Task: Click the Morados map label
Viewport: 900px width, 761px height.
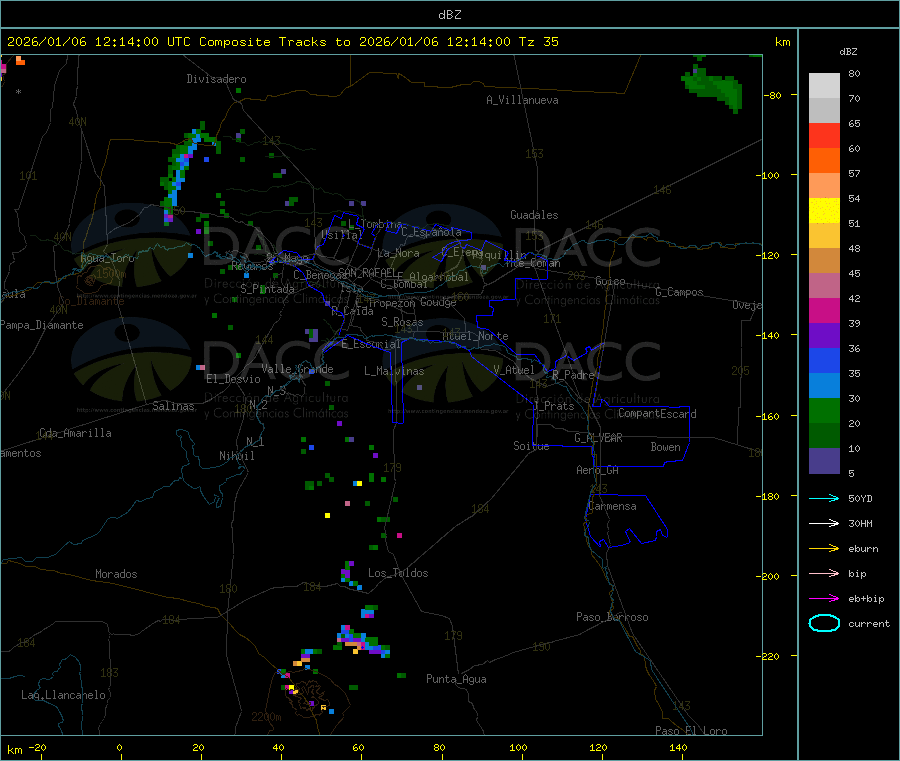Action: tap(116, 574)
